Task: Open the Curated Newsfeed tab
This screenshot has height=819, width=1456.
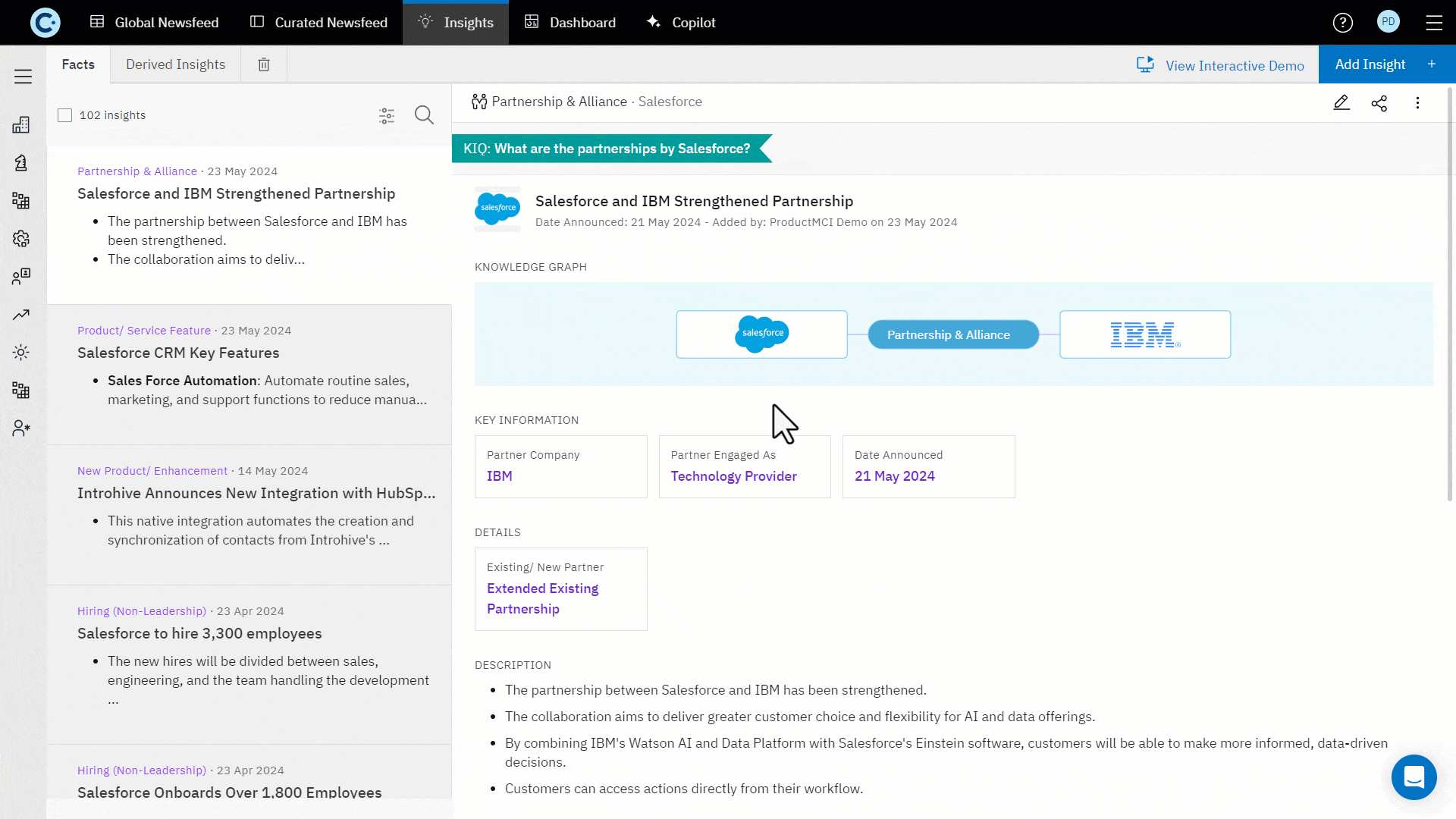Action: pos(318,23)
